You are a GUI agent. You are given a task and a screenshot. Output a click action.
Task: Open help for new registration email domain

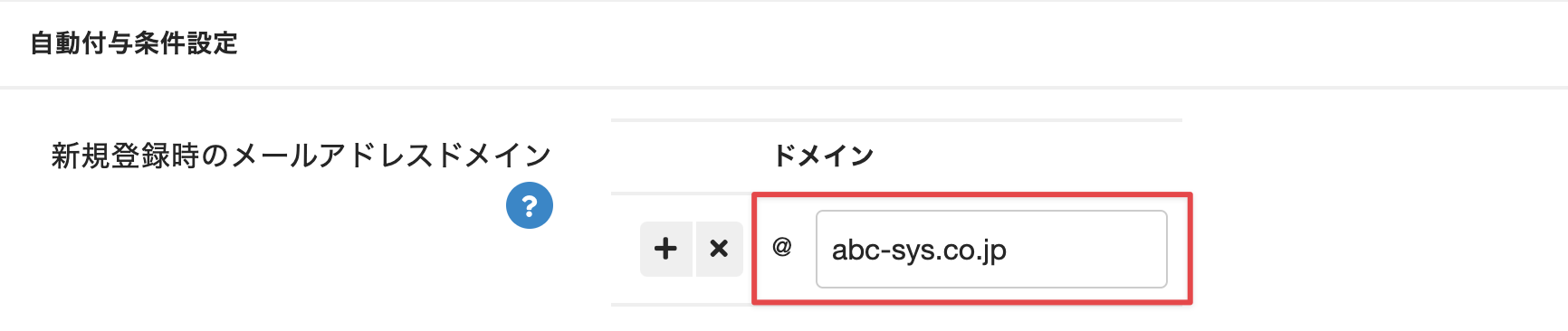click(x=530, y=205)
